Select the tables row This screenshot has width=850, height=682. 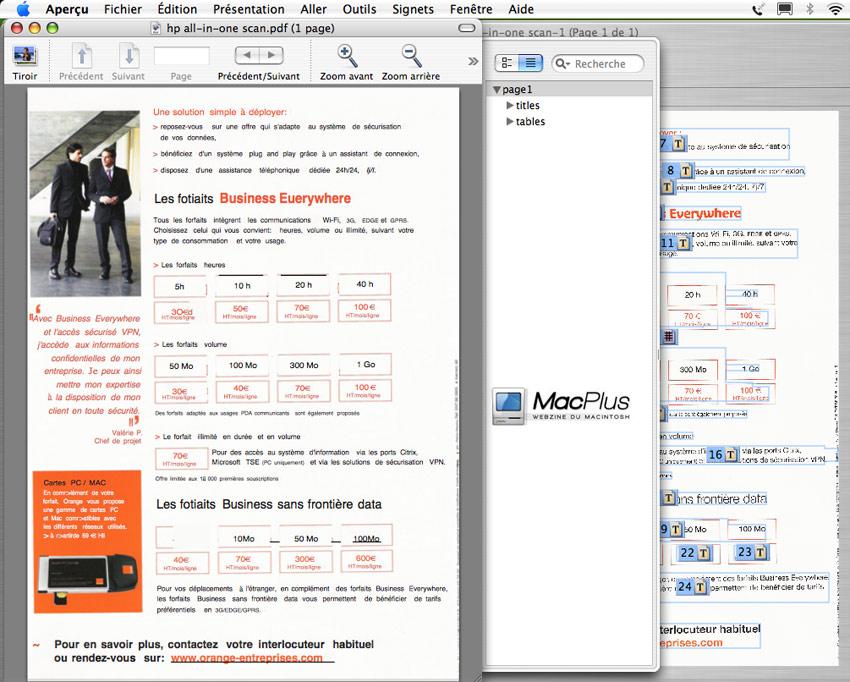pos(568,121)
